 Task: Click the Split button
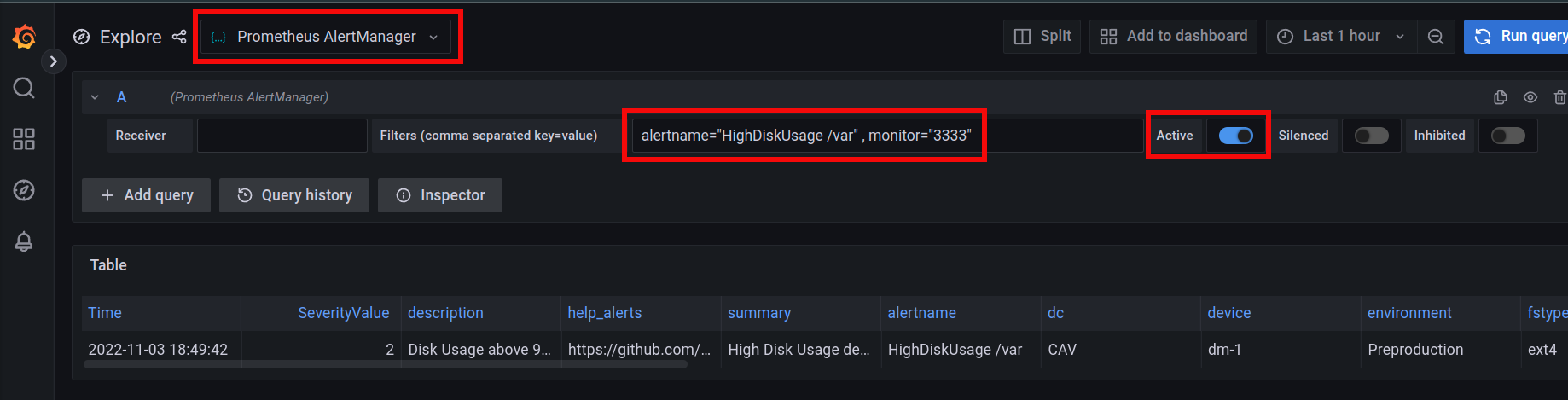click(1042, 36)
